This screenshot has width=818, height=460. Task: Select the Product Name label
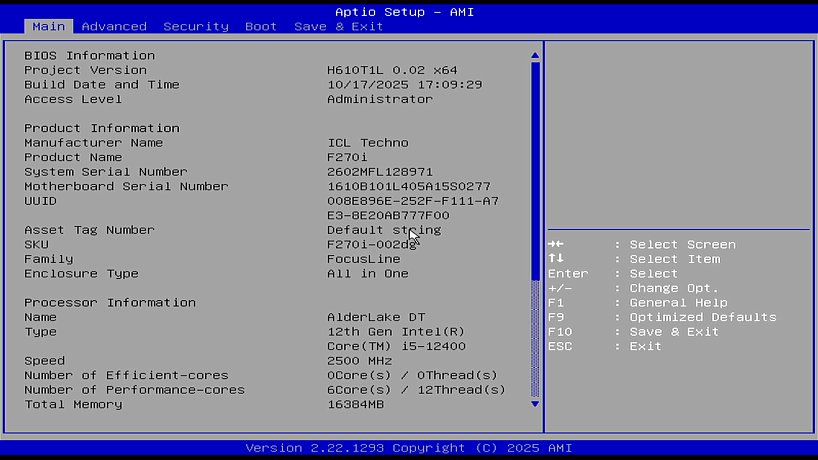(x=73, y=158)
